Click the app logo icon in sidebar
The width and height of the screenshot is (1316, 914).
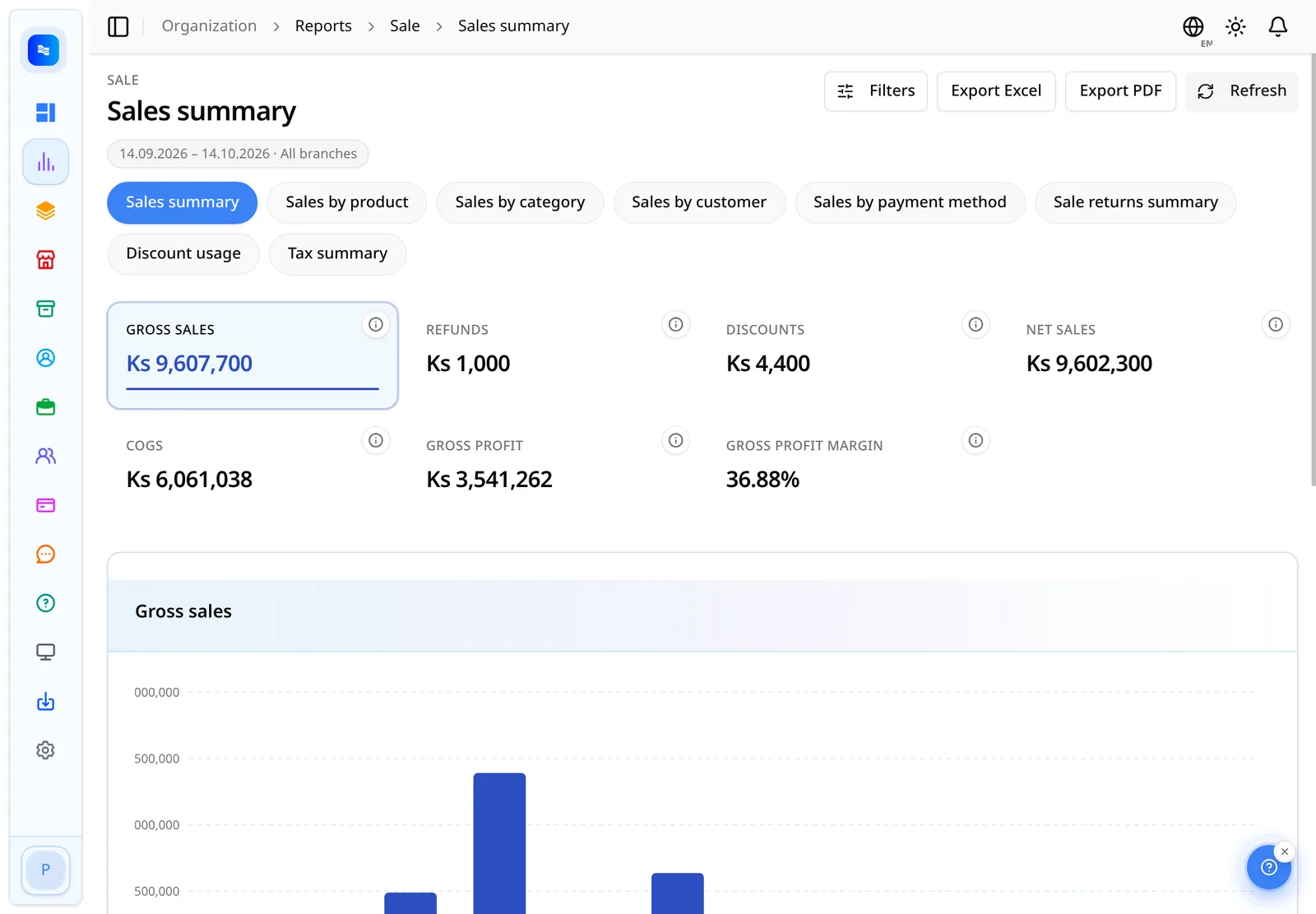click(x=44, y=50)
